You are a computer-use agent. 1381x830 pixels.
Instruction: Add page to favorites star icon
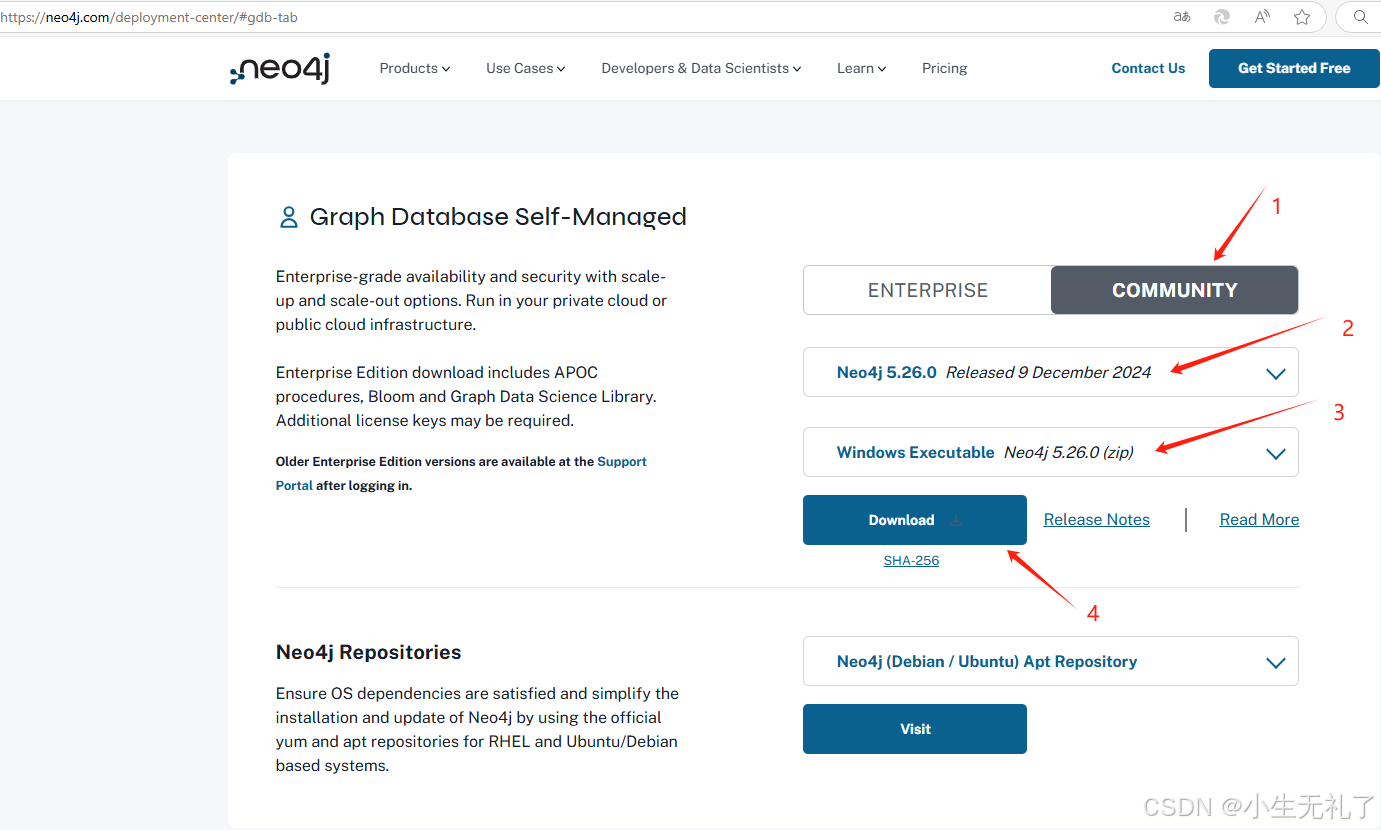(1302, 17)
